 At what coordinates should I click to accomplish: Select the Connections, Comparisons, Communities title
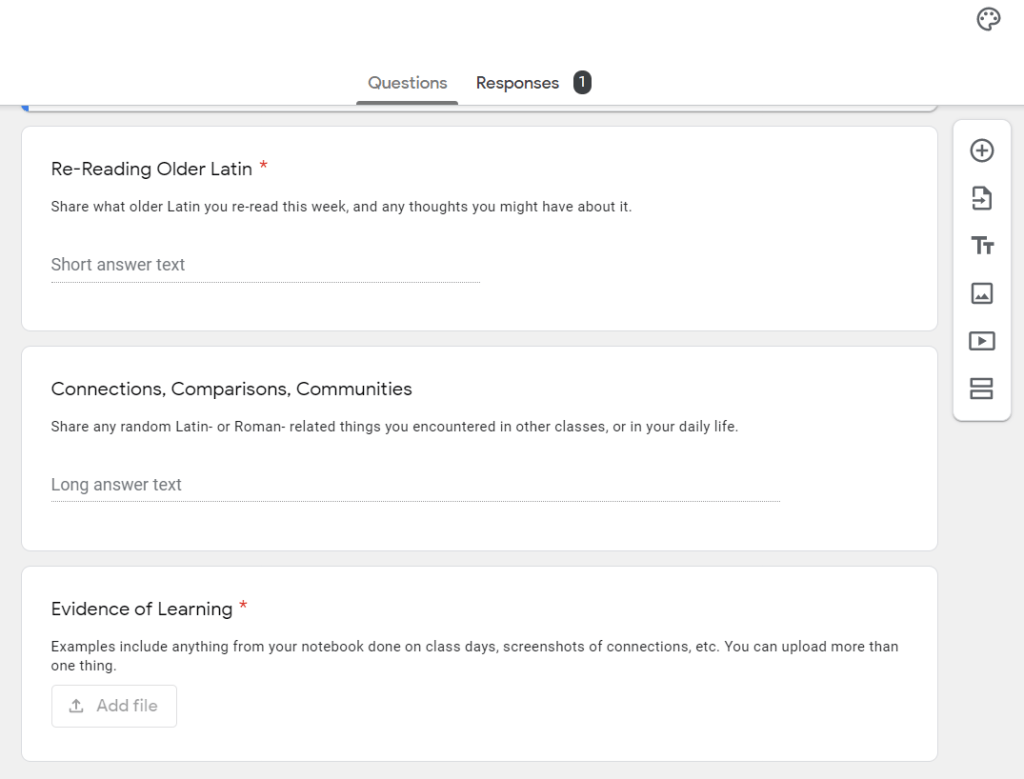click(231, 389)
